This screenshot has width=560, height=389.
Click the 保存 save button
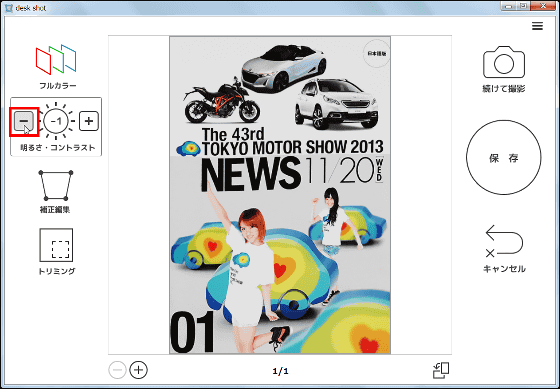click(504, 158)
